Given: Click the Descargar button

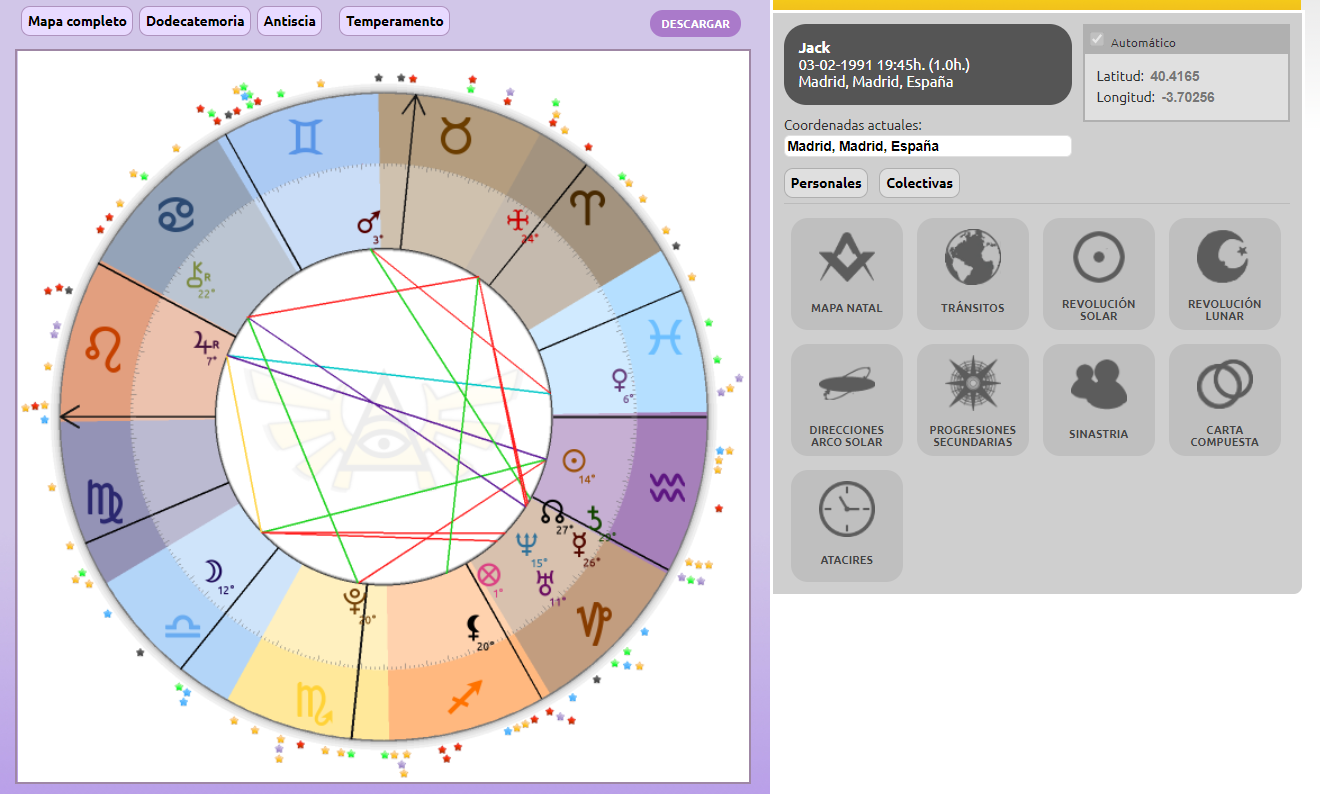Looking at the screenshot, I should (x=695, y=24).
